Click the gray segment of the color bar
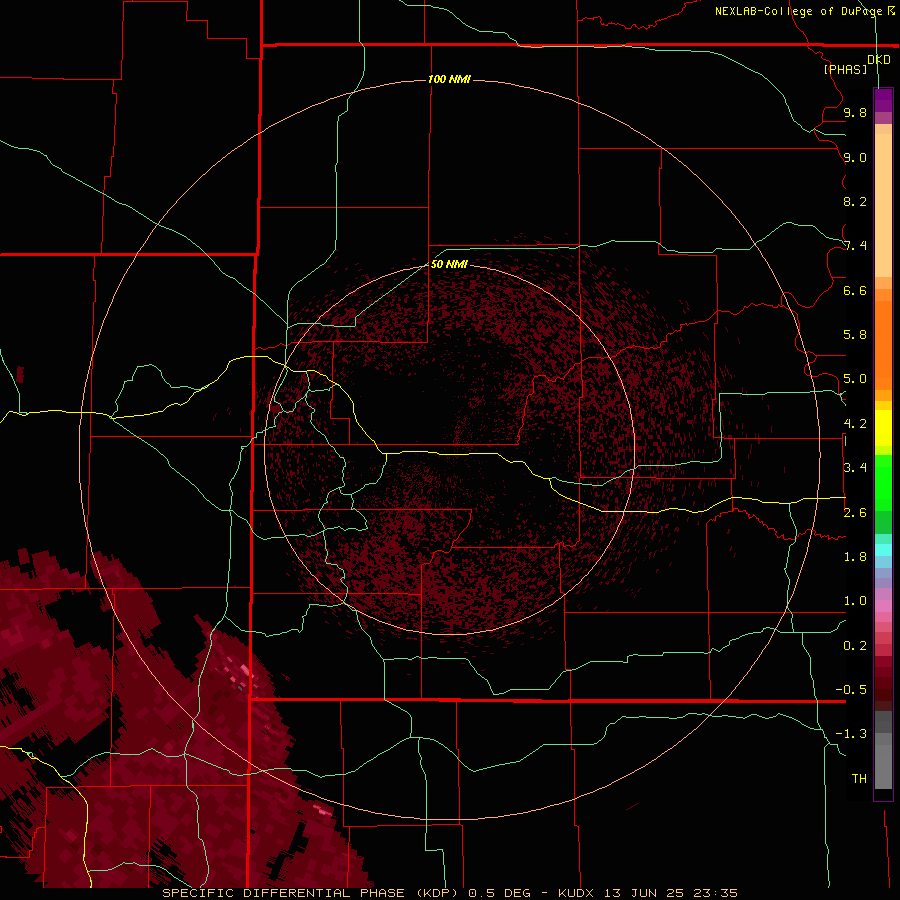 pos(883,752)
